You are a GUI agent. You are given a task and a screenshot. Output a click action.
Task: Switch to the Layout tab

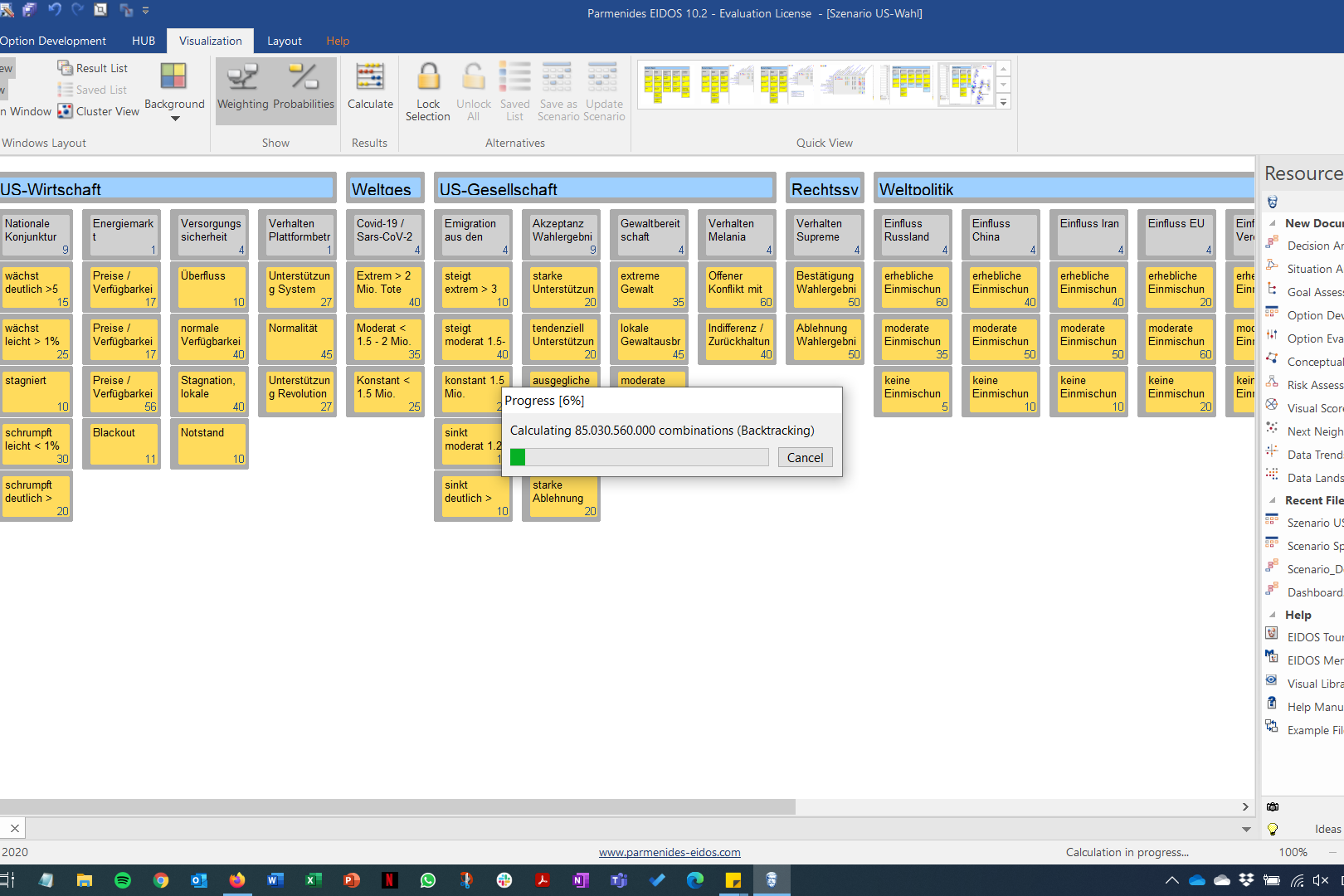pyautogui.click(x=285, y=41)
